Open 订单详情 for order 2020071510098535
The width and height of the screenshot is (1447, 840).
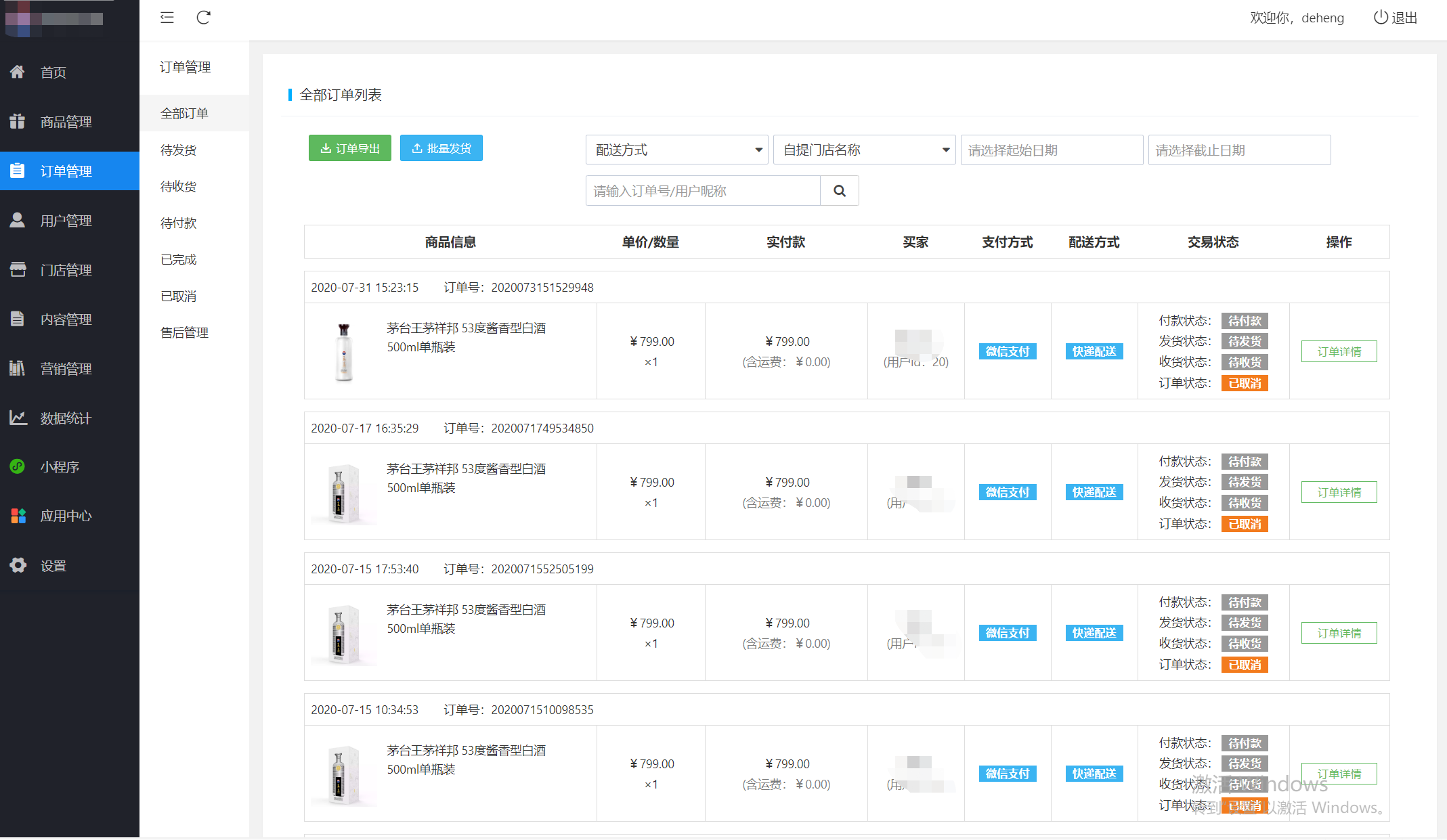pyautogui.click(x=1339, y=774)
